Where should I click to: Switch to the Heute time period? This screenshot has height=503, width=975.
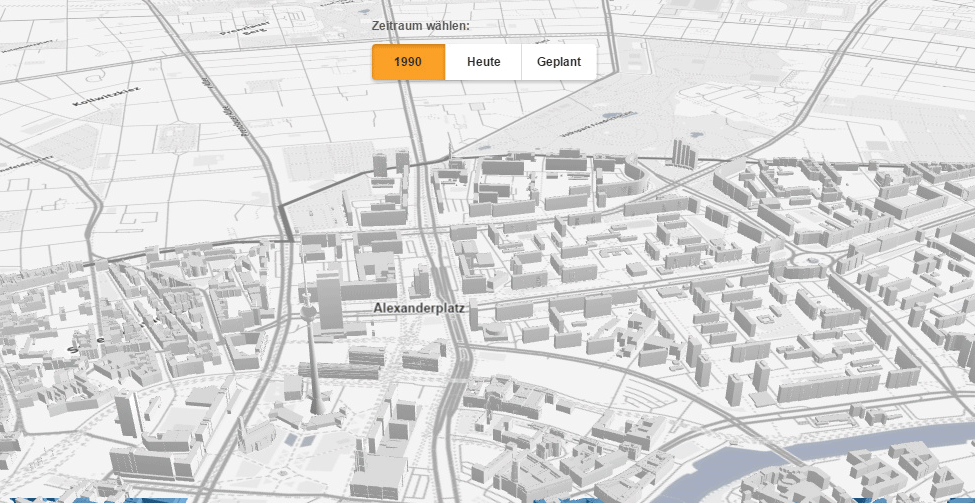point(483,62)
